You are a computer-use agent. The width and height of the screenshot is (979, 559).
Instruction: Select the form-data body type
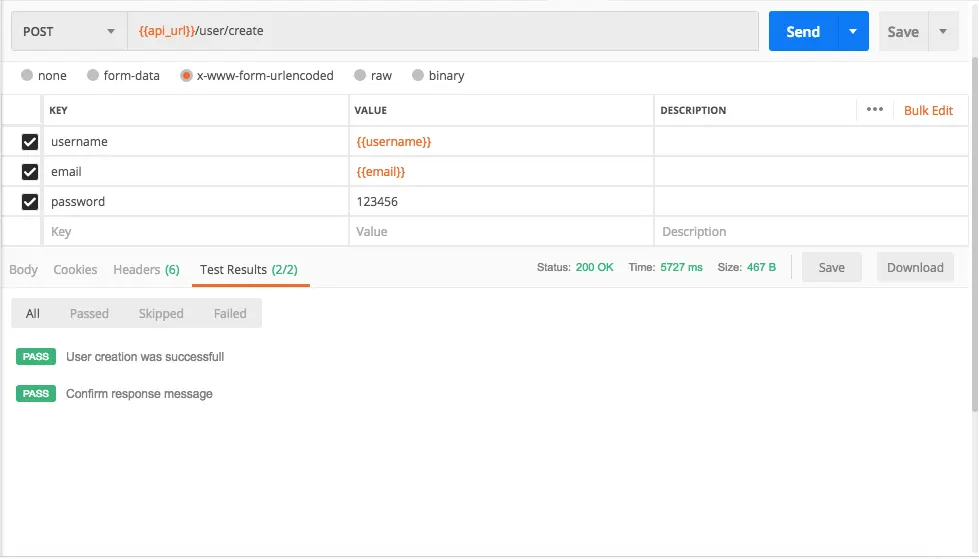tap(123, 76)
